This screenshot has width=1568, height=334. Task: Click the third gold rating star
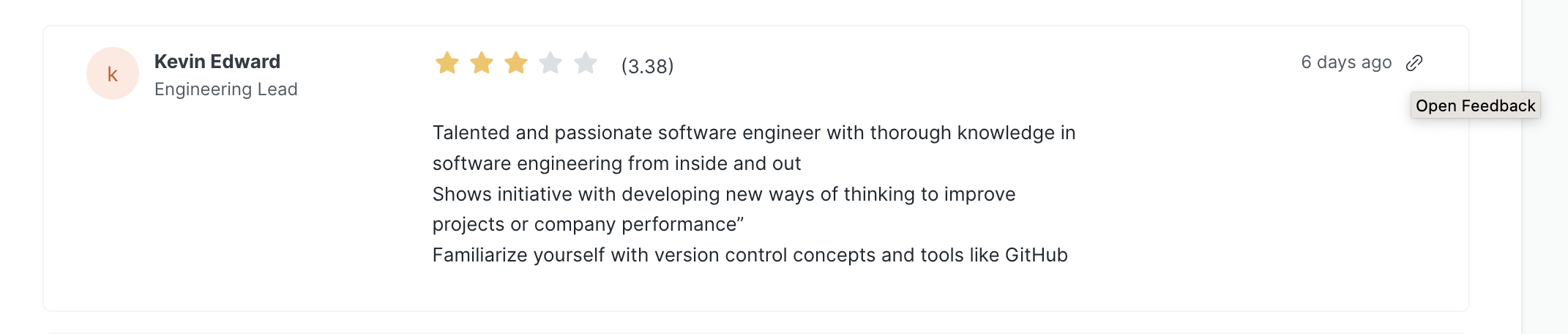point(516,63)
